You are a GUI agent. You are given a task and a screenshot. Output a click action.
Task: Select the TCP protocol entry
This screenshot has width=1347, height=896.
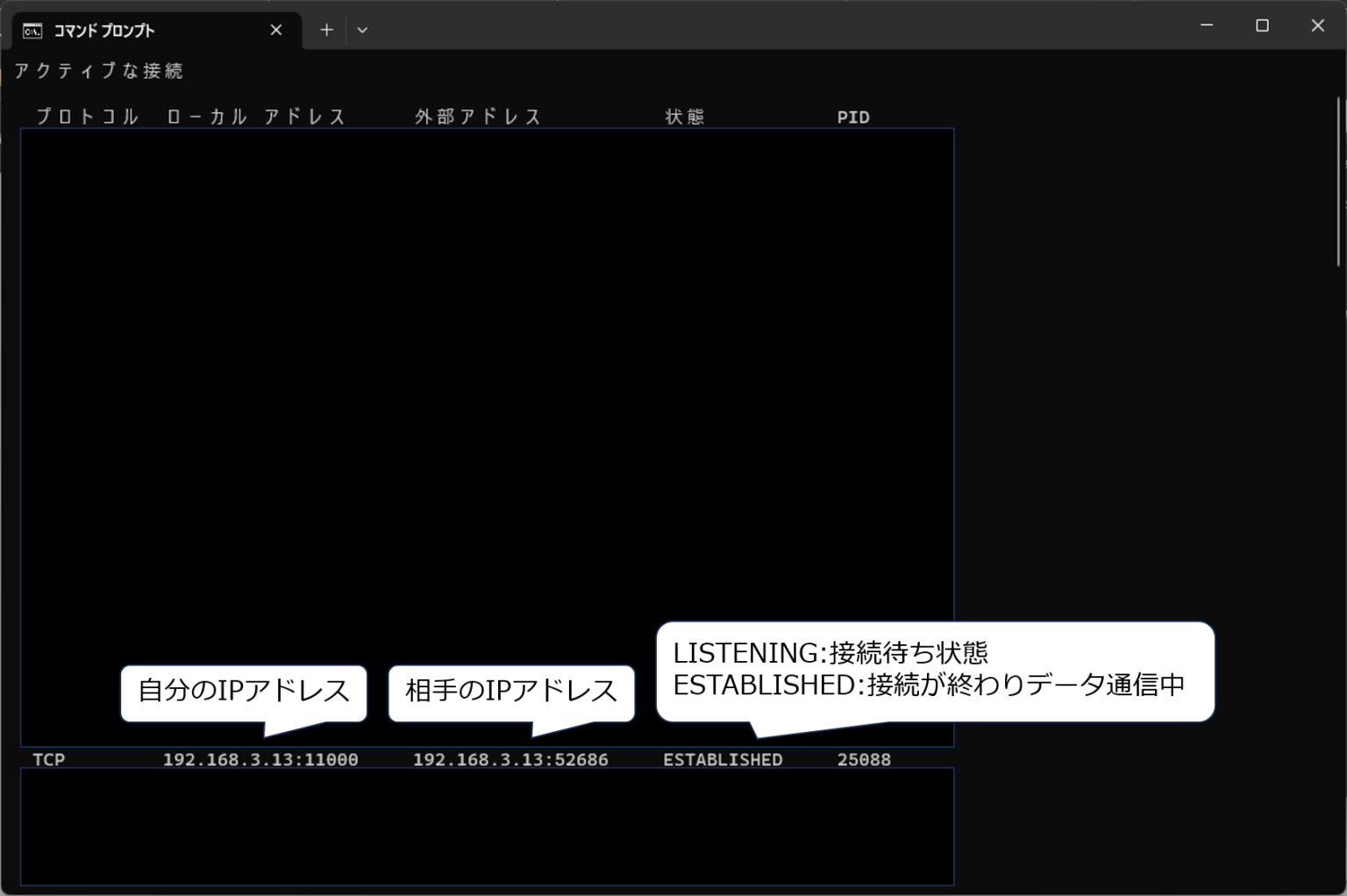(x=48, y=759)
